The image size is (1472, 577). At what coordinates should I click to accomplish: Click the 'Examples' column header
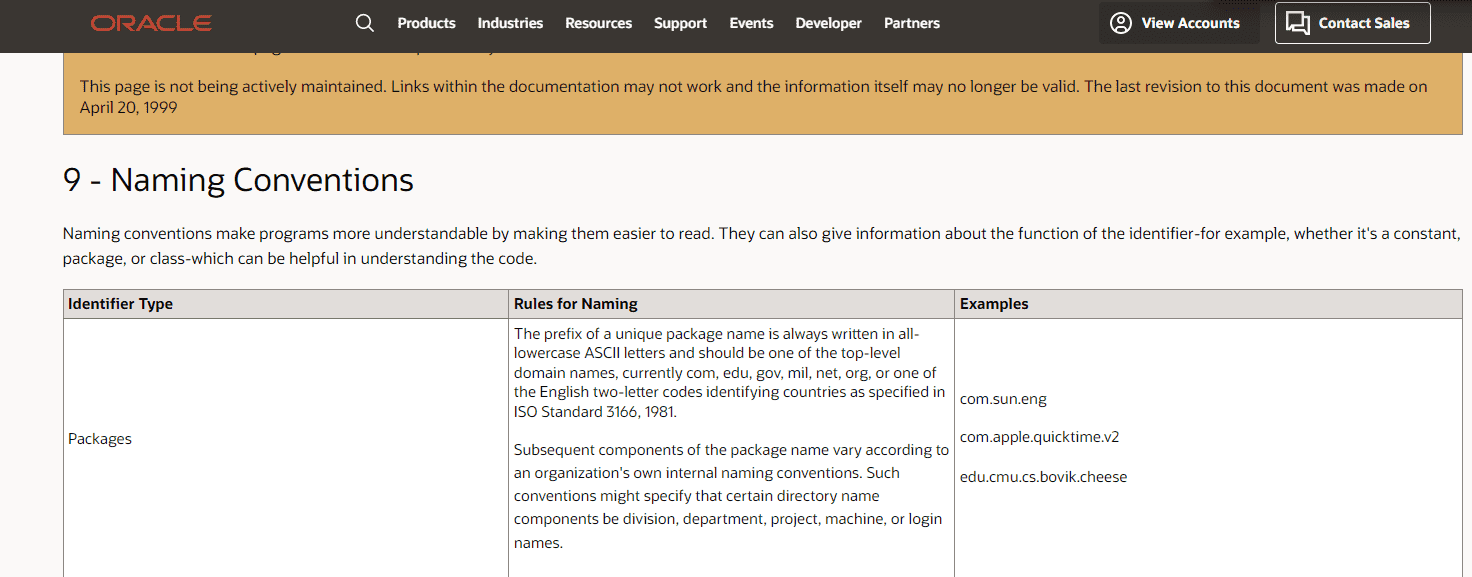[x=994, y=304]
